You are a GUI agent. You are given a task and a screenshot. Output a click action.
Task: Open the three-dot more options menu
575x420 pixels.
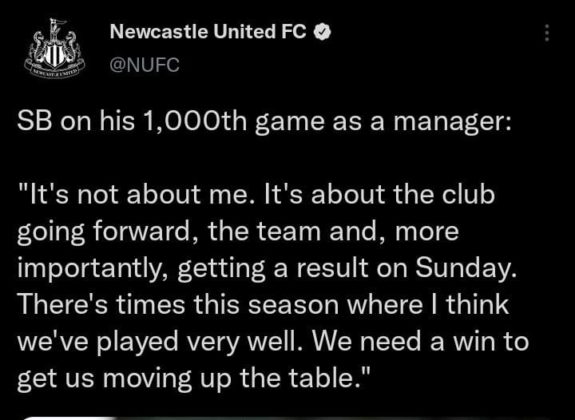tap(547, 33)
